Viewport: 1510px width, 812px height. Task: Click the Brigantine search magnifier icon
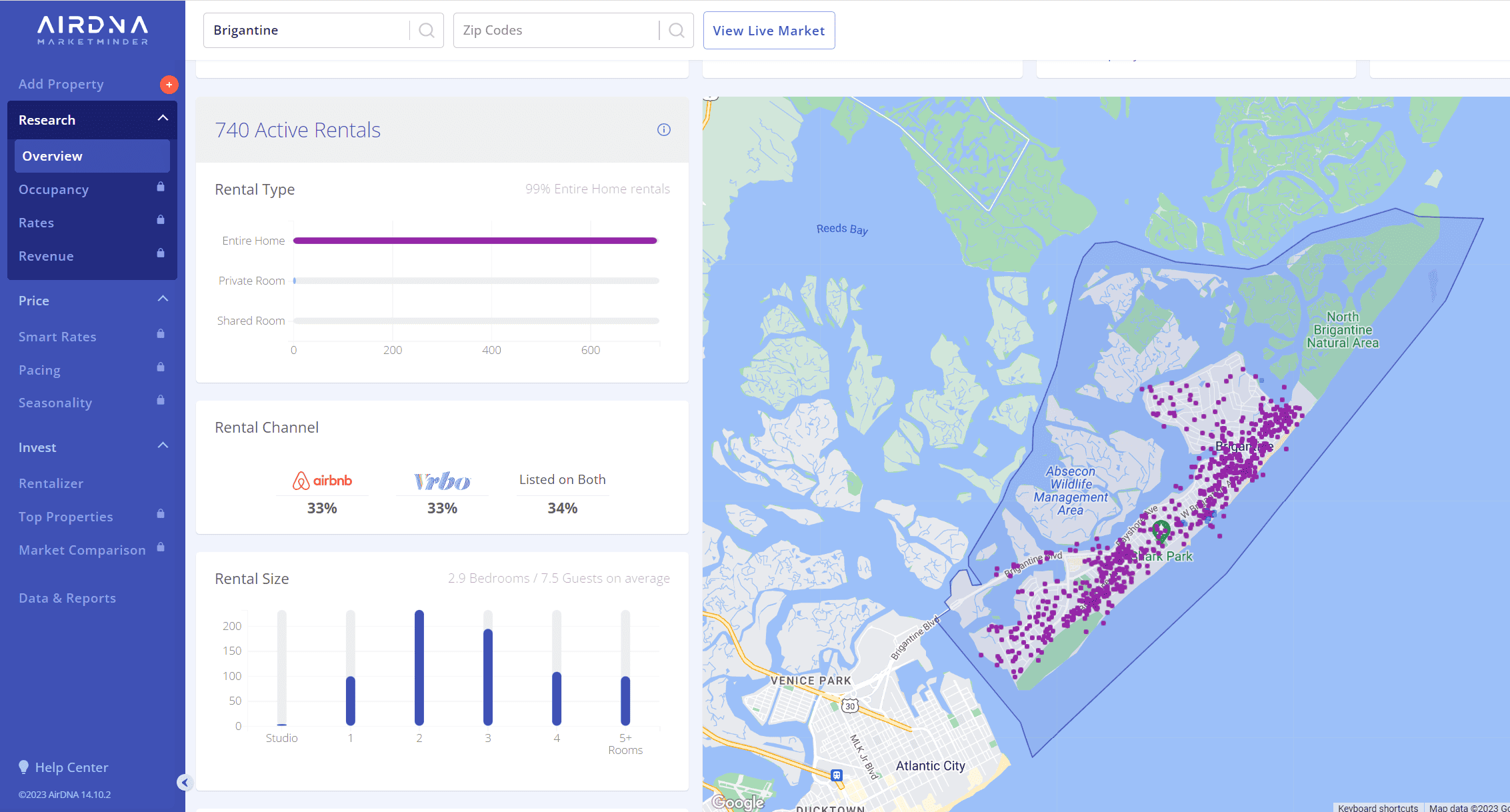[x=426, y=31]
